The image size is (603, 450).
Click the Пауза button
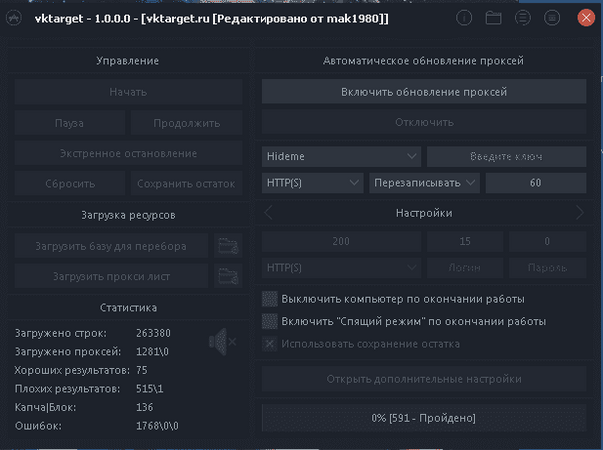pos(70,123)
